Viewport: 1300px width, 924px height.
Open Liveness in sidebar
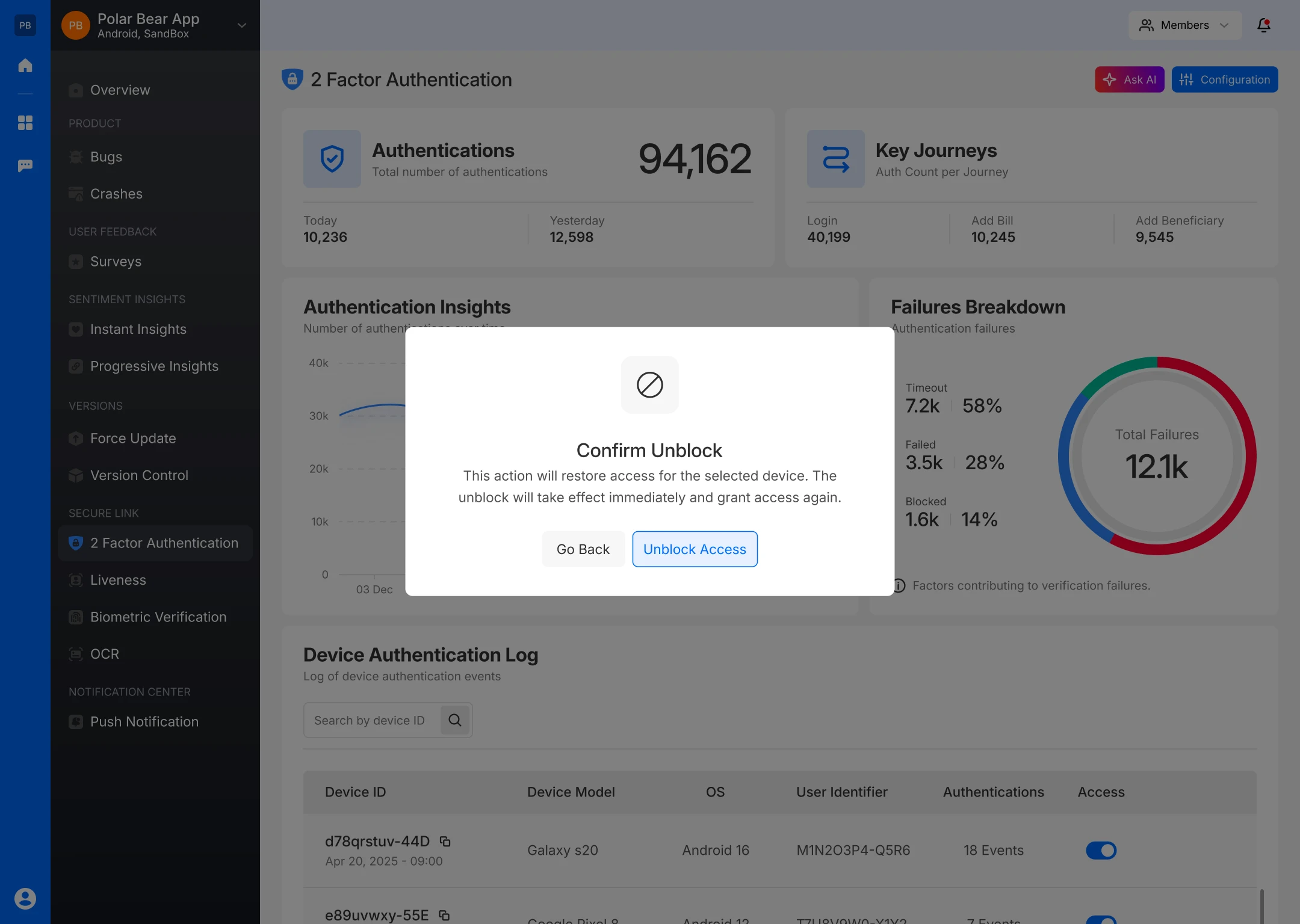point(118,580)
